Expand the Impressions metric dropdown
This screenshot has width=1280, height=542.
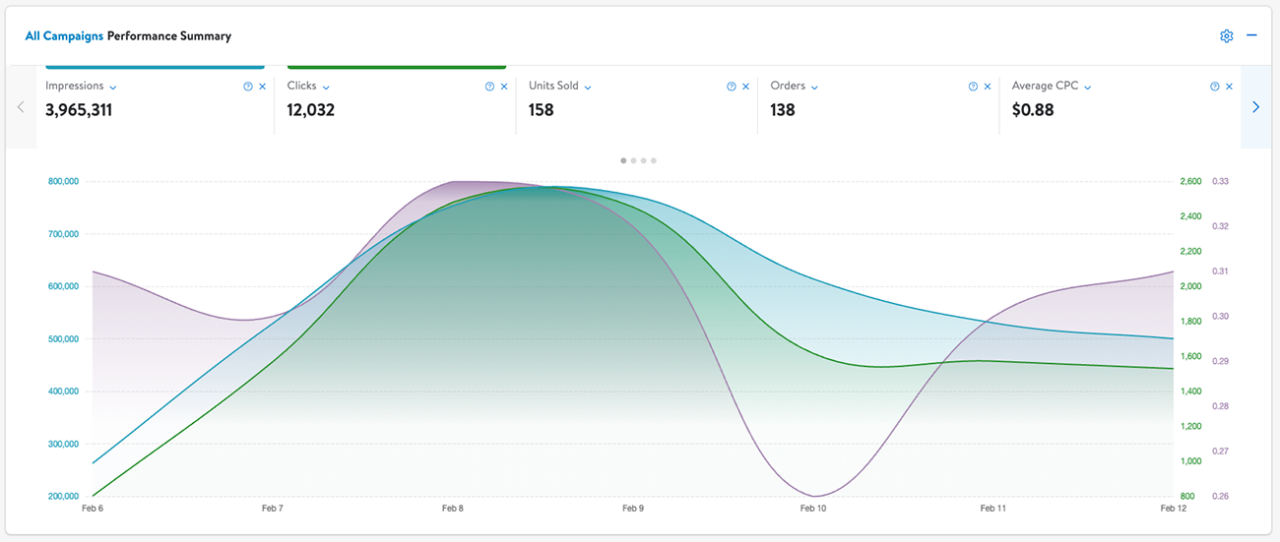113,87
